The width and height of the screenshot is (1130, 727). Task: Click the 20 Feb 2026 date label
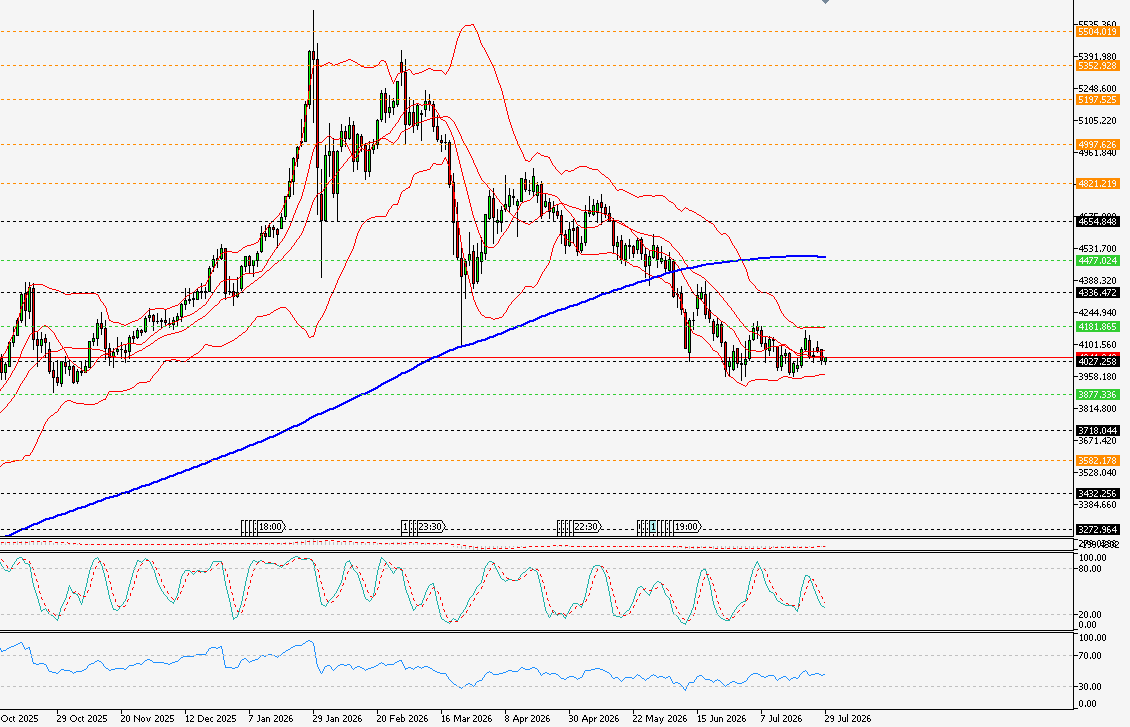tap(402, 718)
